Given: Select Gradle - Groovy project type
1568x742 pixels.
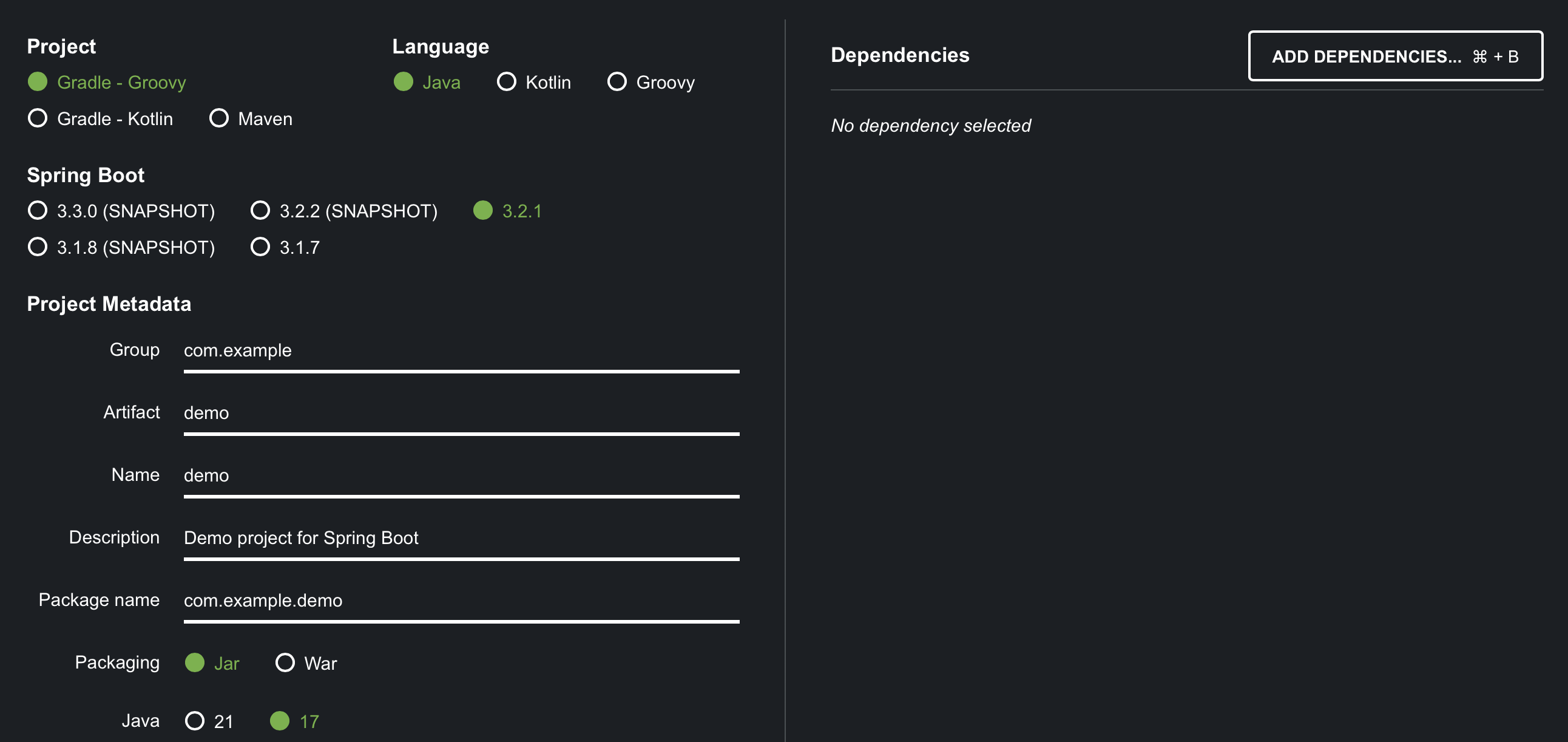Looking at the screenshot, I should (x=107, y=82).
